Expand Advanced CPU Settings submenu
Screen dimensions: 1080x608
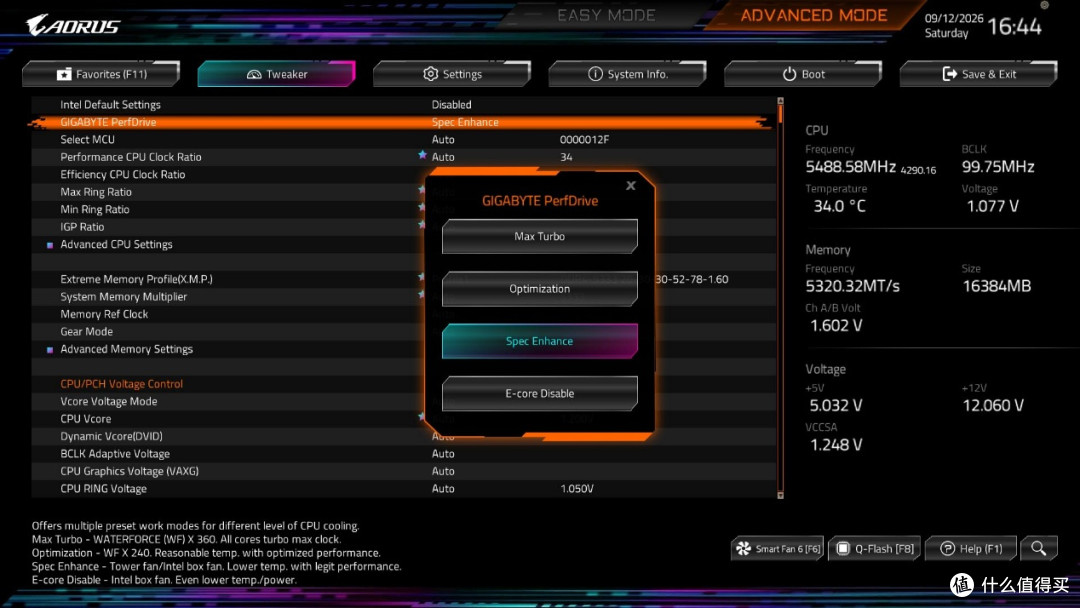tap(116, 244)
